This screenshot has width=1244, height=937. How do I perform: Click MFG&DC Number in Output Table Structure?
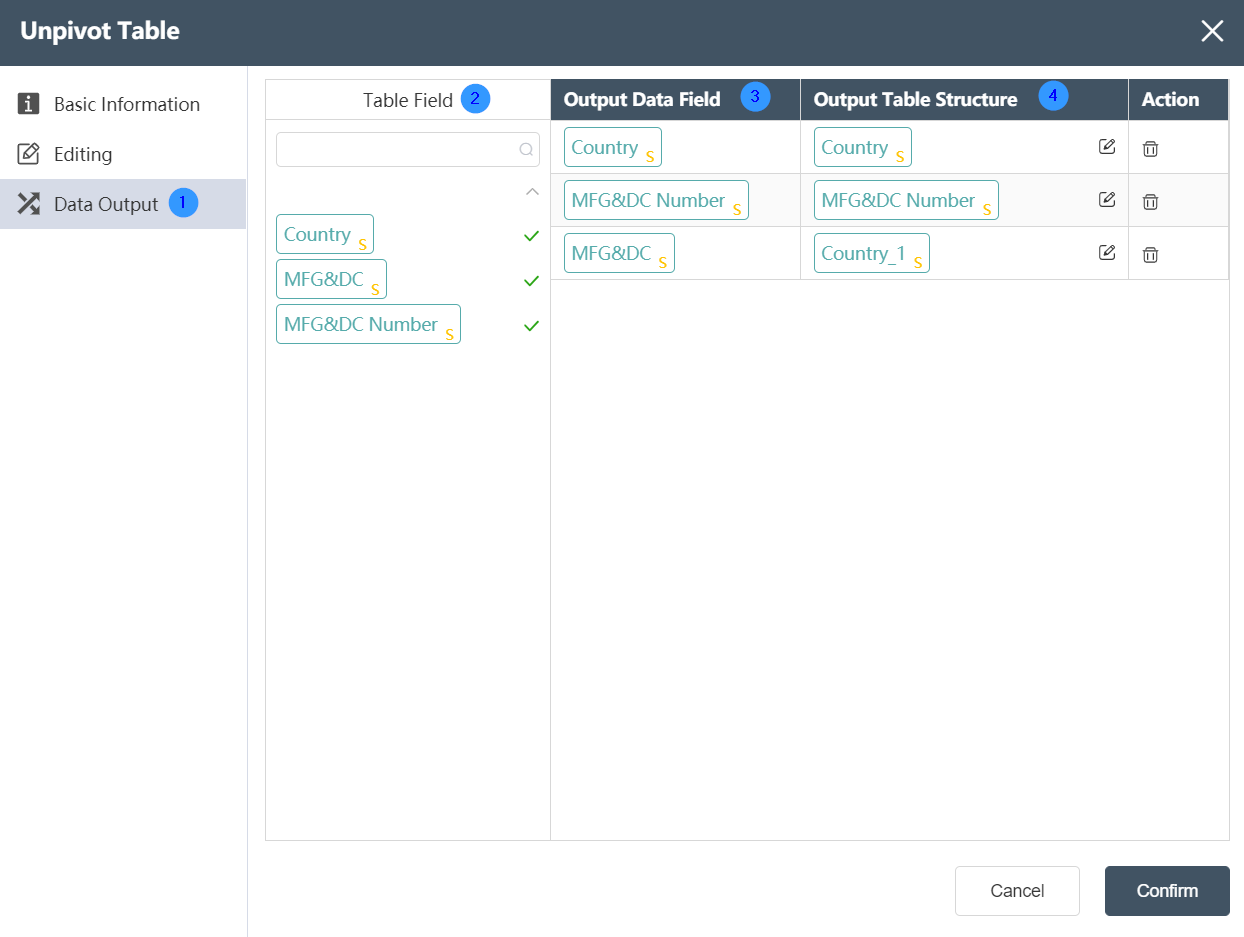tap(906, 200)
